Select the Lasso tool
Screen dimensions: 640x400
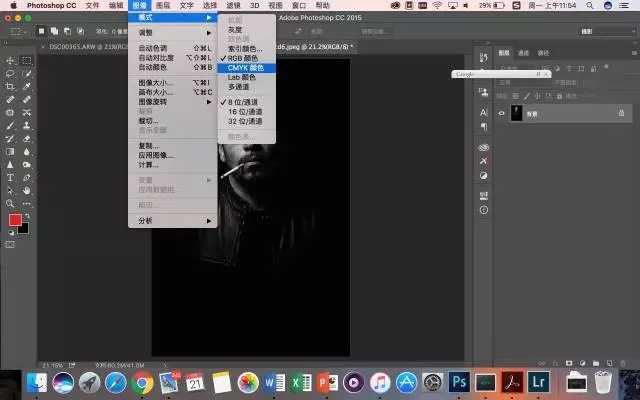[x=11, y=74]
